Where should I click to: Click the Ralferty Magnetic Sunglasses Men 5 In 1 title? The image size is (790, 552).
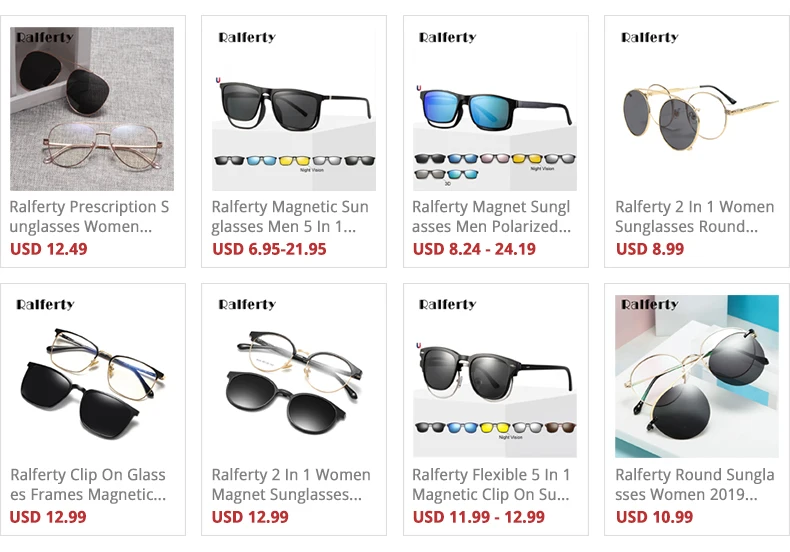click(x=290, y=217)
